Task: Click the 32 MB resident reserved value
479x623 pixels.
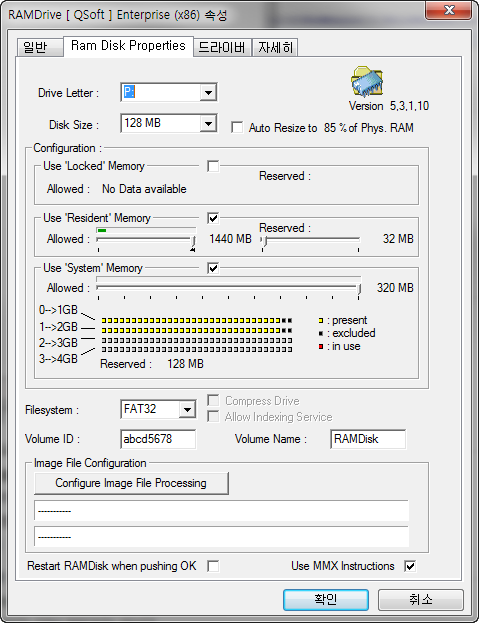Action: (398, 239)
